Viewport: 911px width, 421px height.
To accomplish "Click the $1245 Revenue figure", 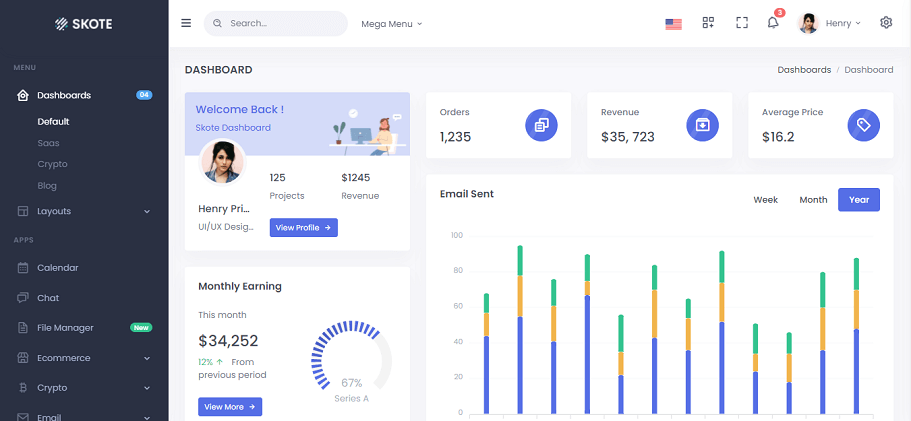I will tap(356, 178).
